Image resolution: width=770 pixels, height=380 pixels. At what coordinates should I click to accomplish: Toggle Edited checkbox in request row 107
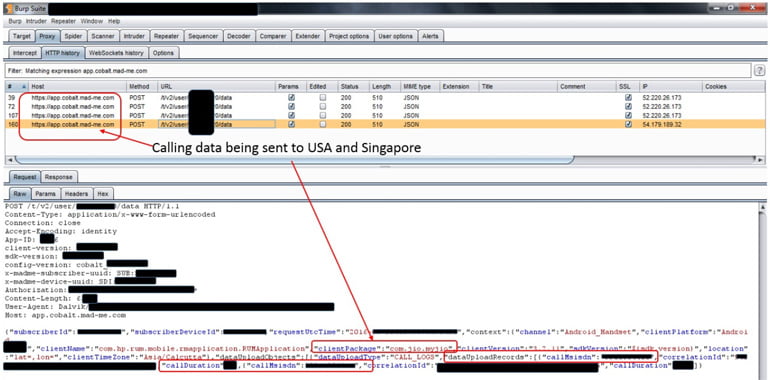(x=323, y=115)
